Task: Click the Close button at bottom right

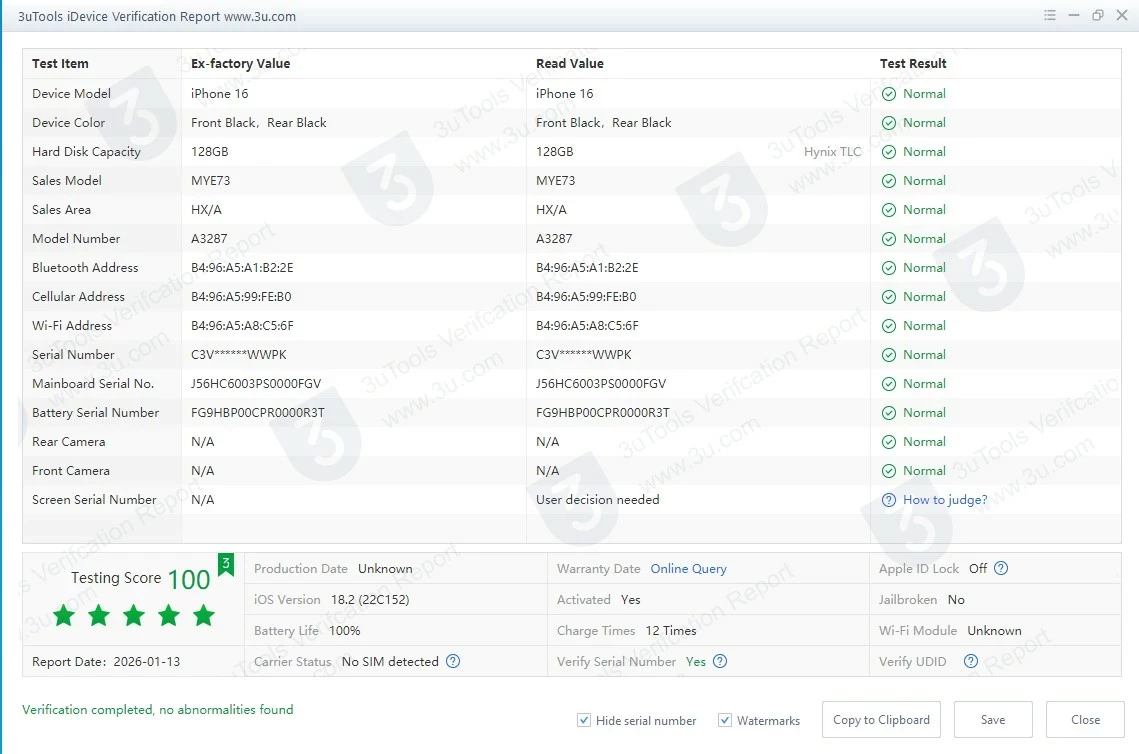Action: pos(1085,720)
